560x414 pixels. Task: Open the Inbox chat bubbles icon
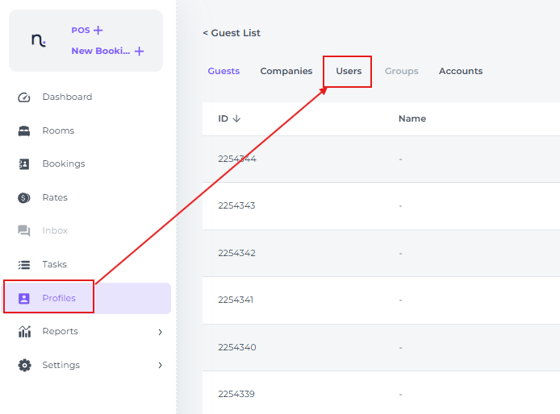point(24,231)
